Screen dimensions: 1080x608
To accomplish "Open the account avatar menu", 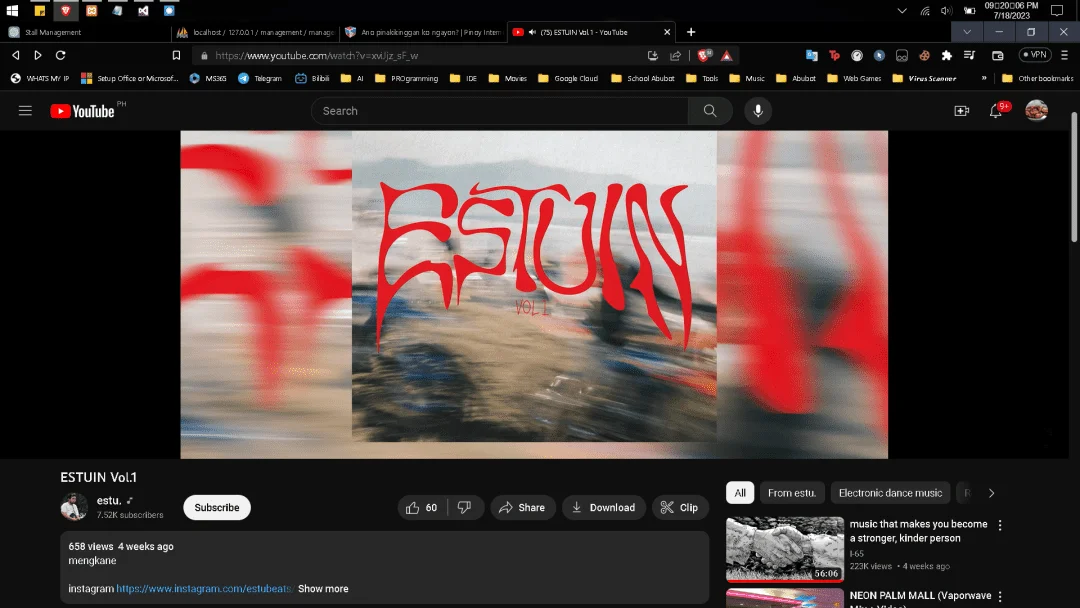I will (1036, 110).
